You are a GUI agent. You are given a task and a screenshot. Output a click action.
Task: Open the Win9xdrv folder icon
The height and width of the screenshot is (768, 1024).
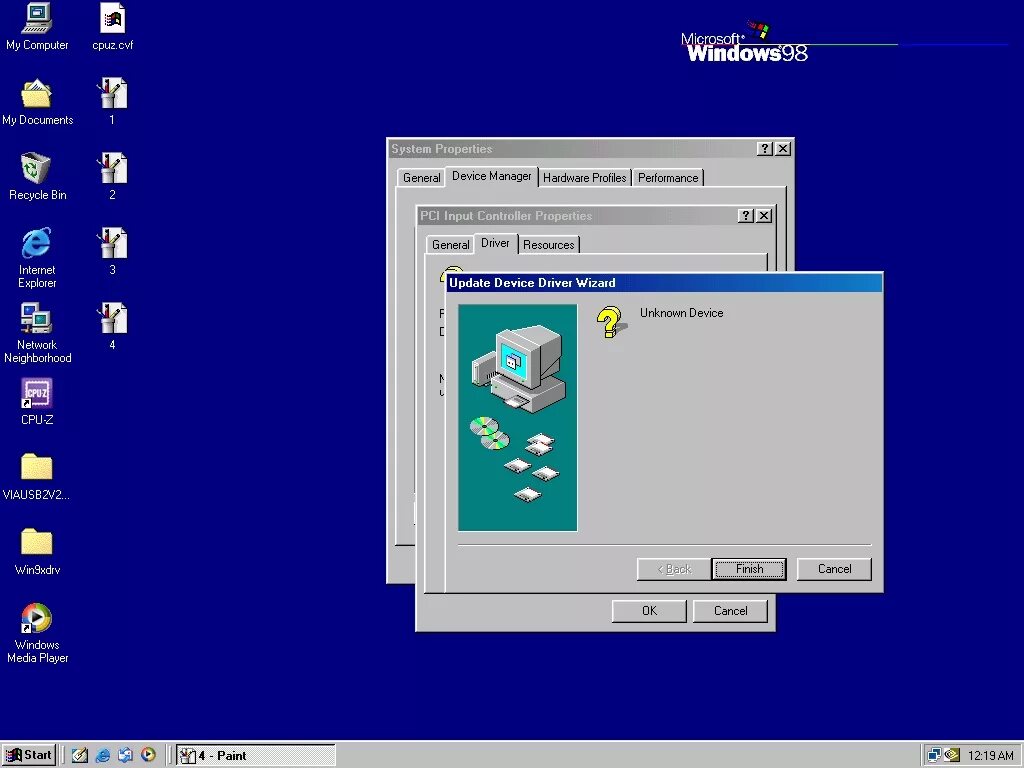tap(37, 545)
